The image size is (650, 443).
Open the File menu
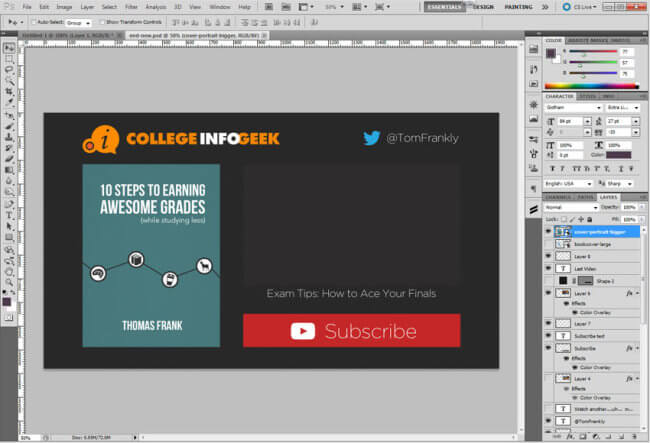(x=27, y=7)
